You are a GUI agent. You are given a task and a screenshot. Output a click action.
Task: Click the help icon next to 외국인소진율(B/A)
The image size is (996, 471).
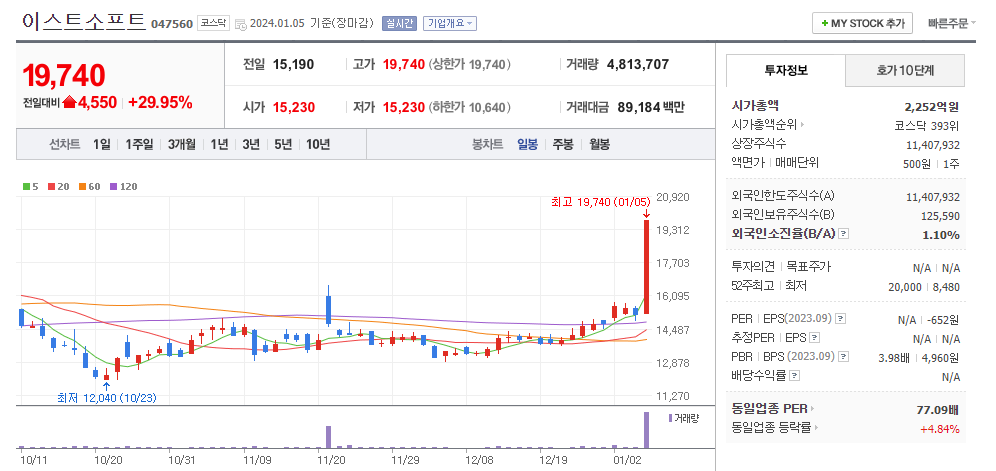[843, 234]
